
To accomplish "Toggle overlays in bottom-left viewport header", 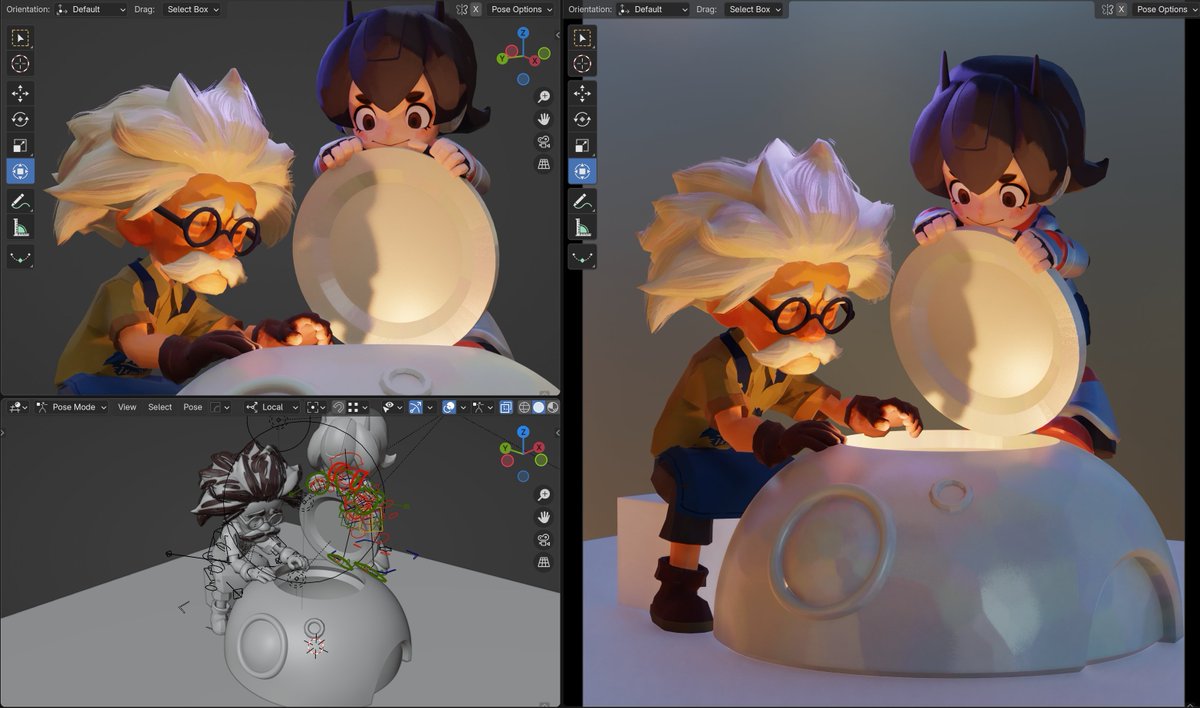I will [449, 407].
